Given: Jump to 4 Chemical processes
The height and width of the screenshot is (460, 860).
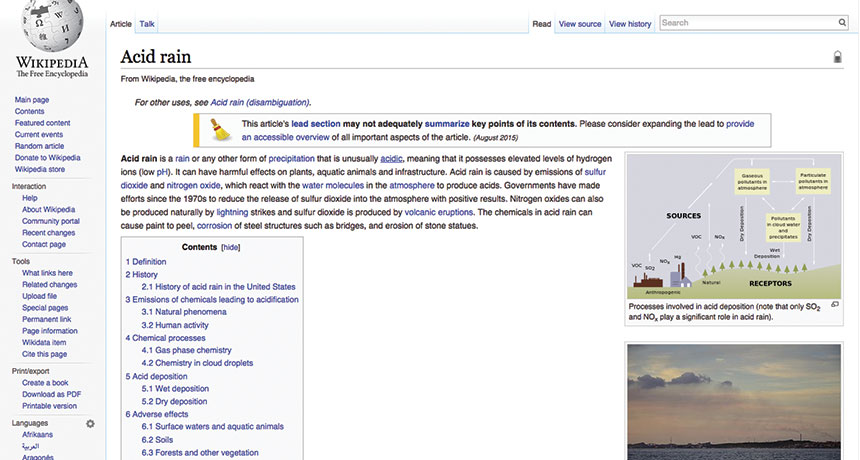Looking at the screenshot, I should click(x=166, y=338).
